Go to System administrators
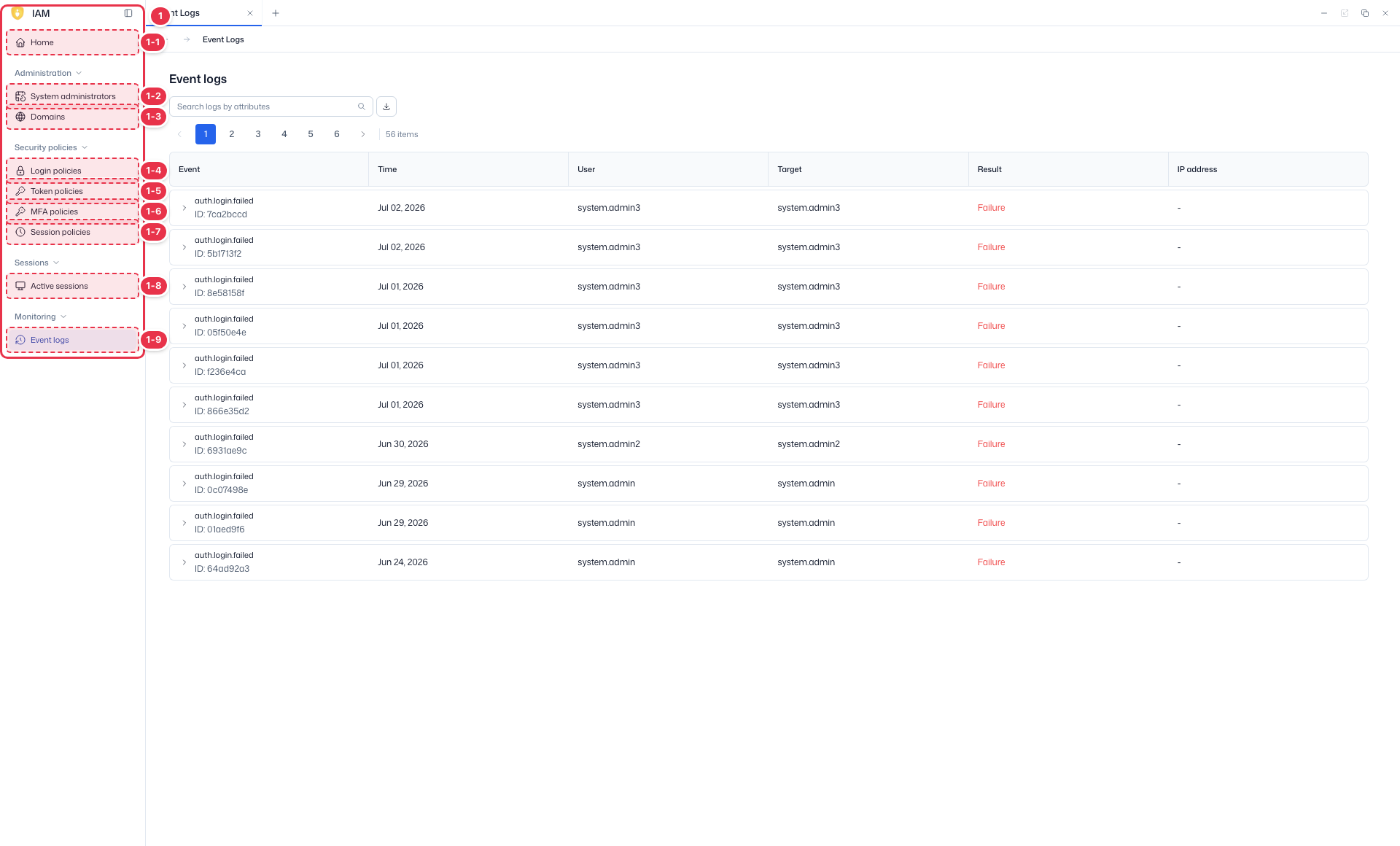 coord(72,96)
